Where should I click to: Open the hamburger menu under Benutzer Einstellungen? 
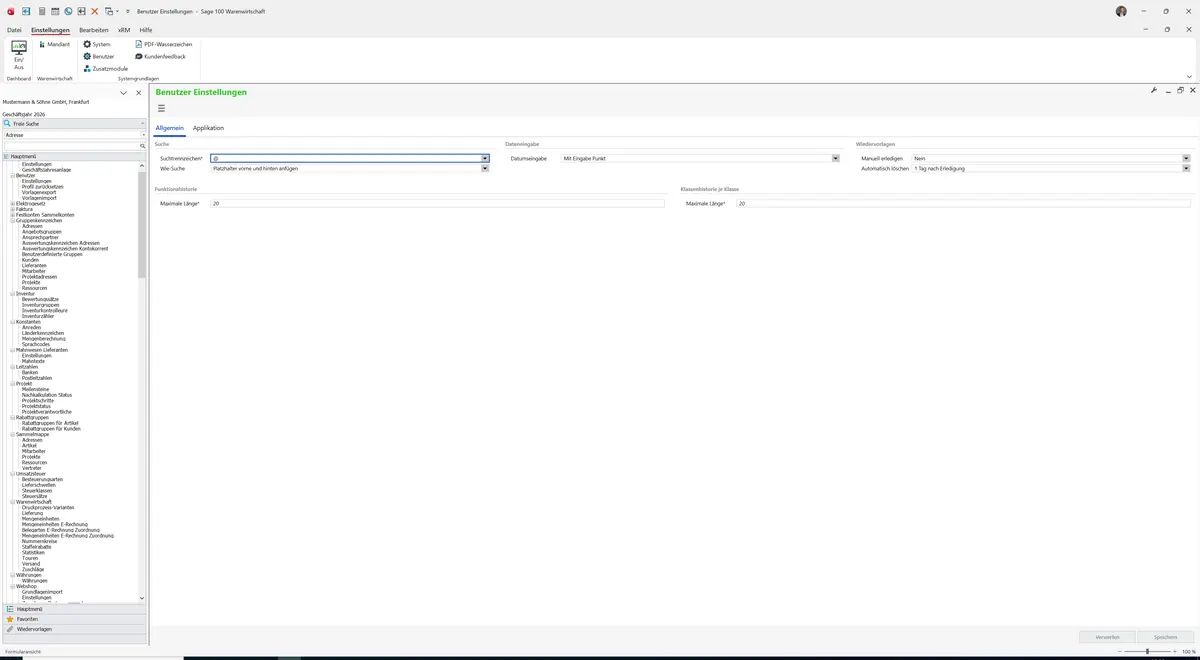coord(161,108)
